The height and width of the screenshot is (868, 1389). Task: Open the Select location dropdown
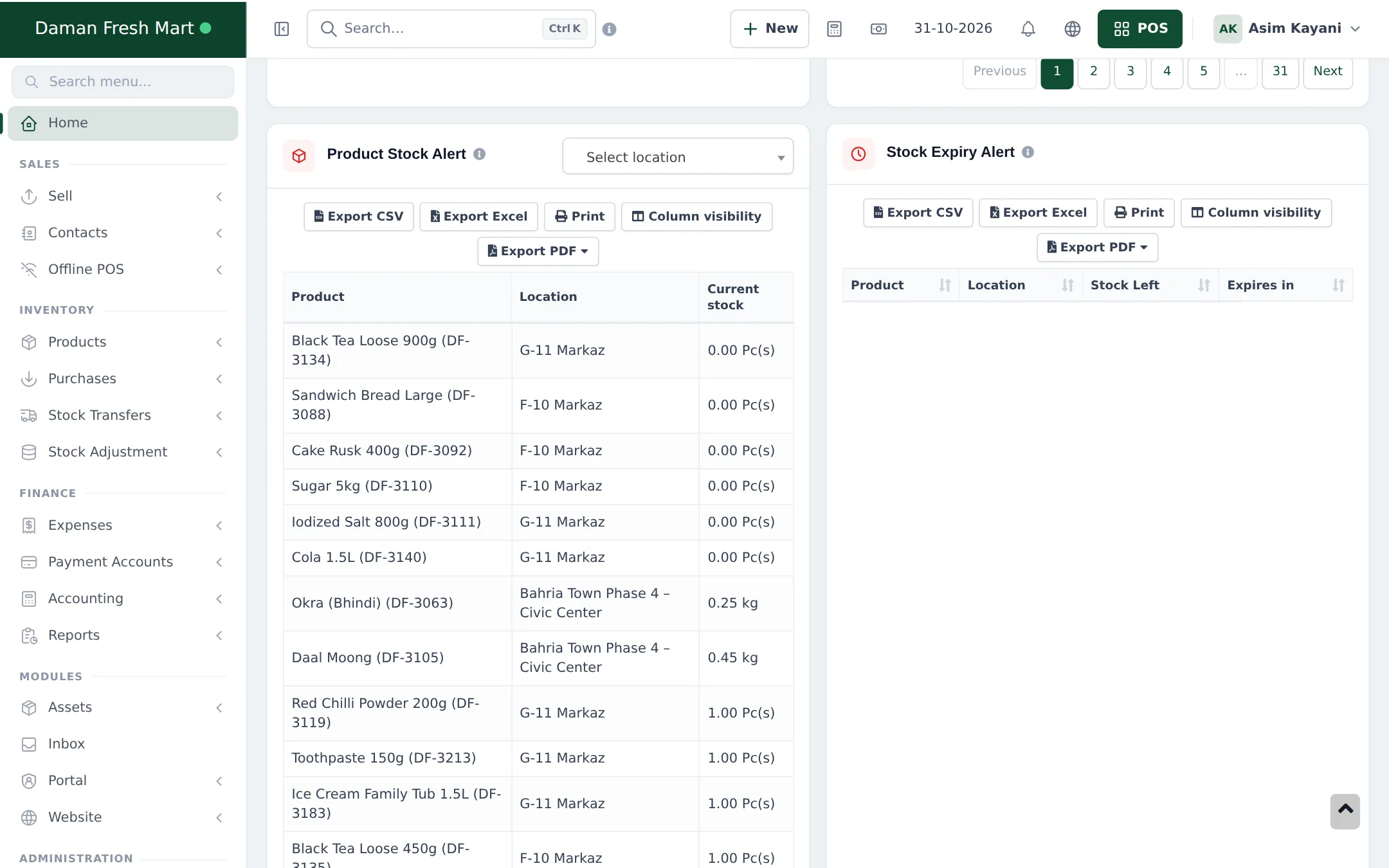678,157
